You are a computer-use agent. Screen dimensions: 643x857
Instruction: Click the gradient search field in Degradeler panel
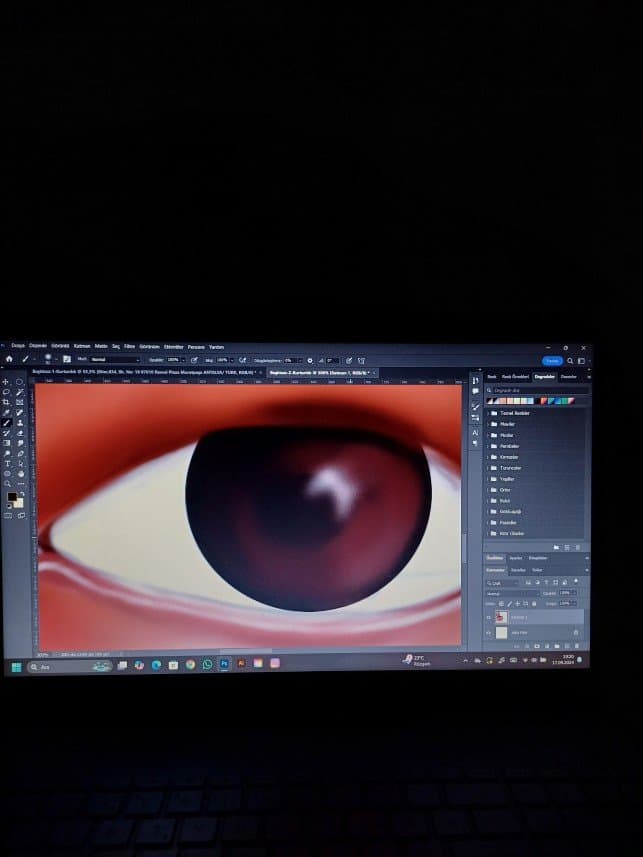coord(539,390)
